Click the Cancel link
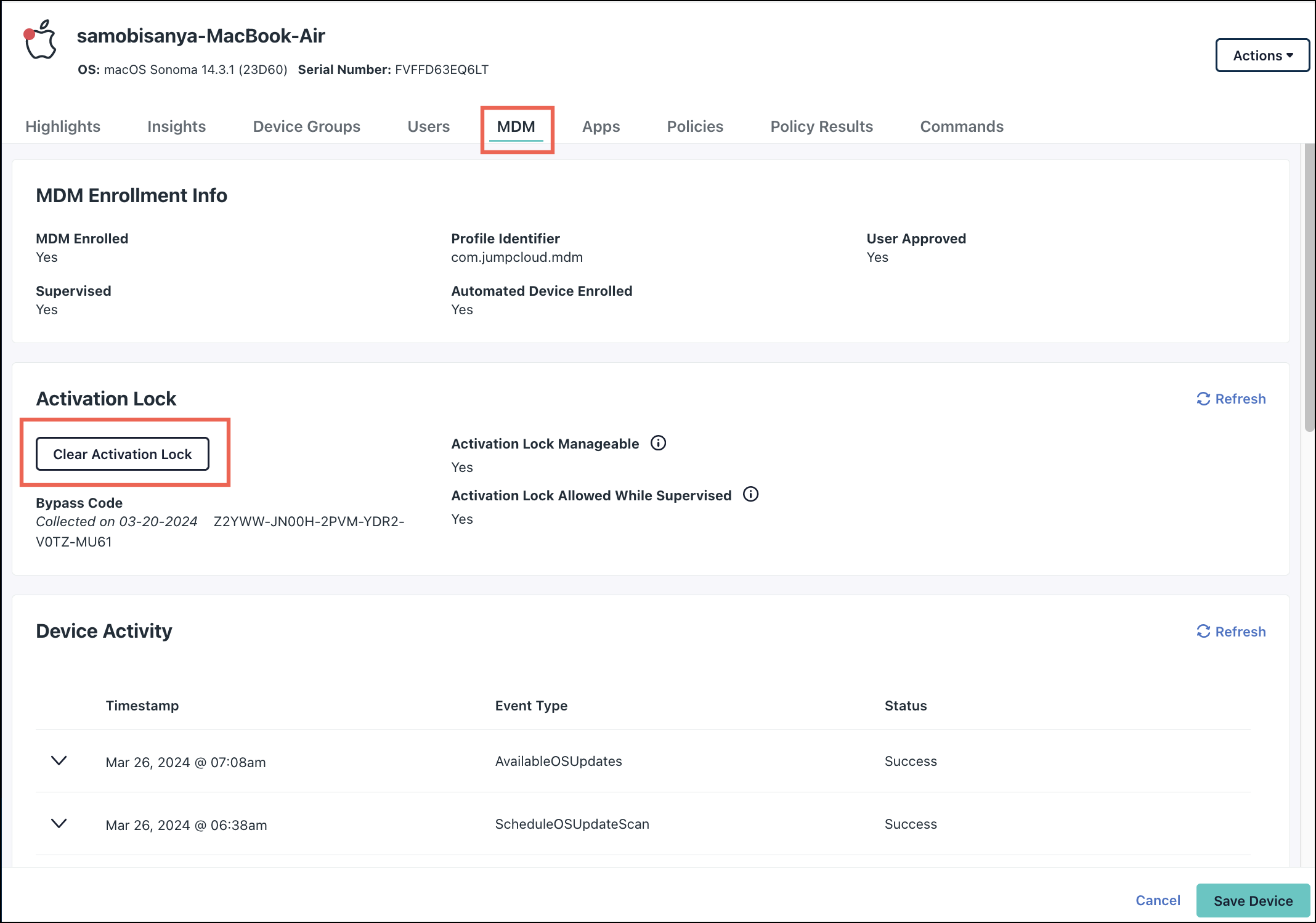 click(x=1158, y=901)
